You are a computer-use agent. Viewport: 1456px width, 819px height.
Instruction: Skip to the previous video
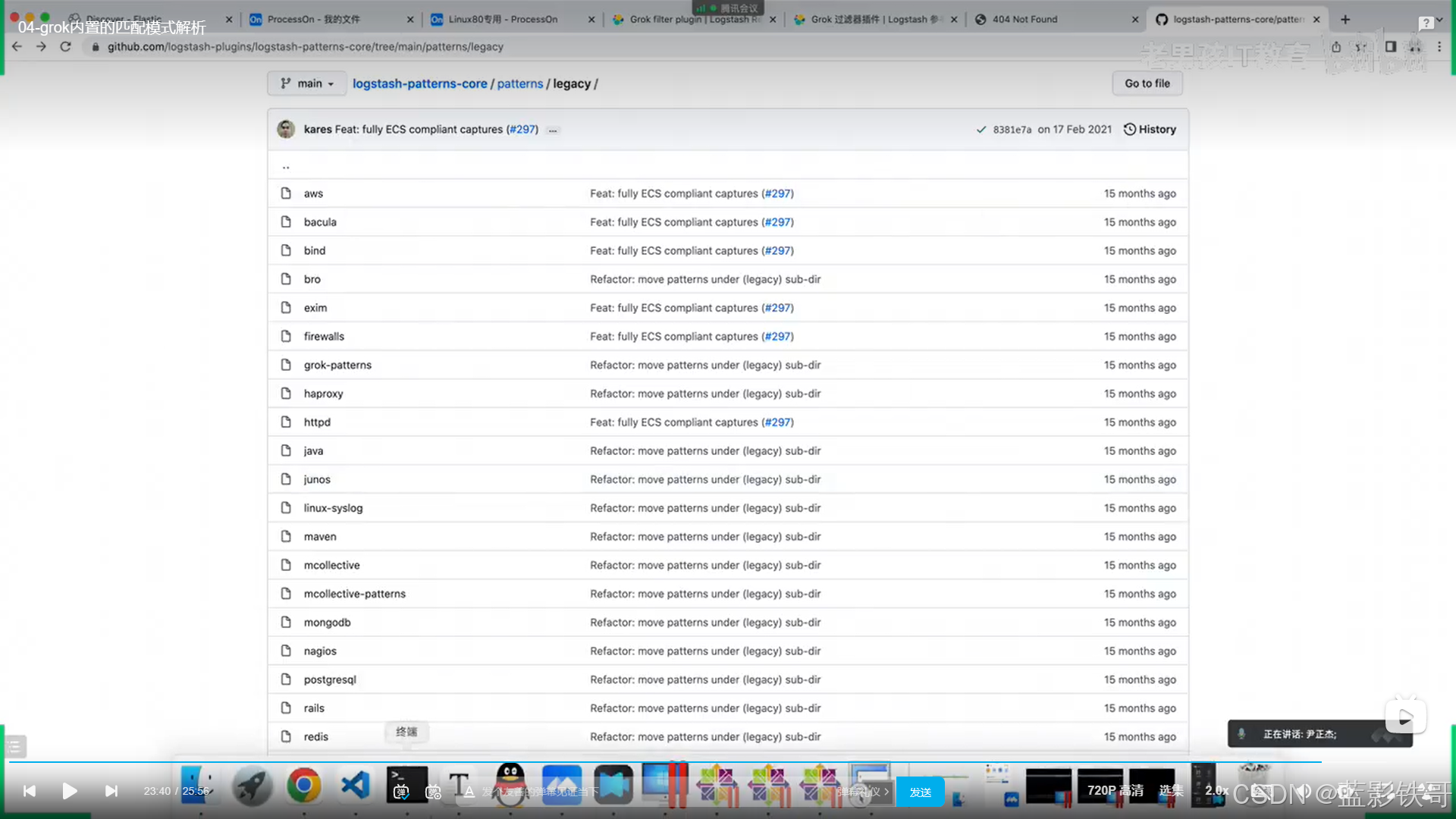click(x=29, y=791)
